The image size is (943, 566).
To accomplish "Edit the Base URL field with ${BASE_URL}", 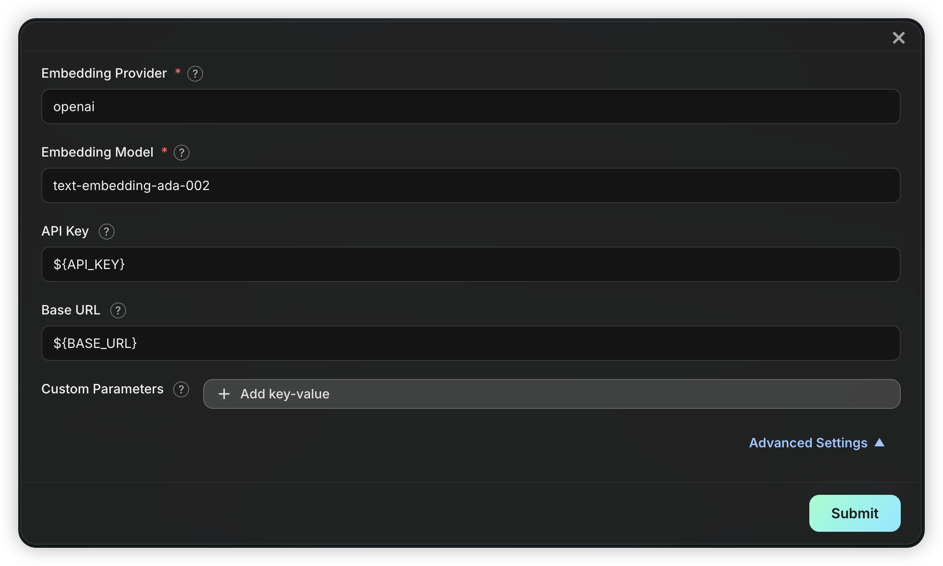I will pyautogui.click(x=470, y=343).
